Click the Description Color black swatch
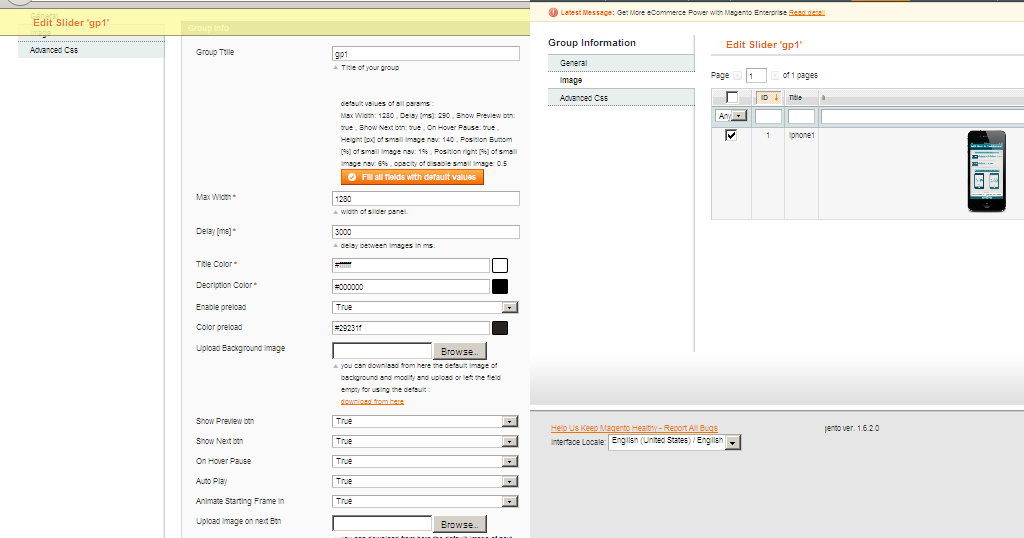 coord(500,286)
